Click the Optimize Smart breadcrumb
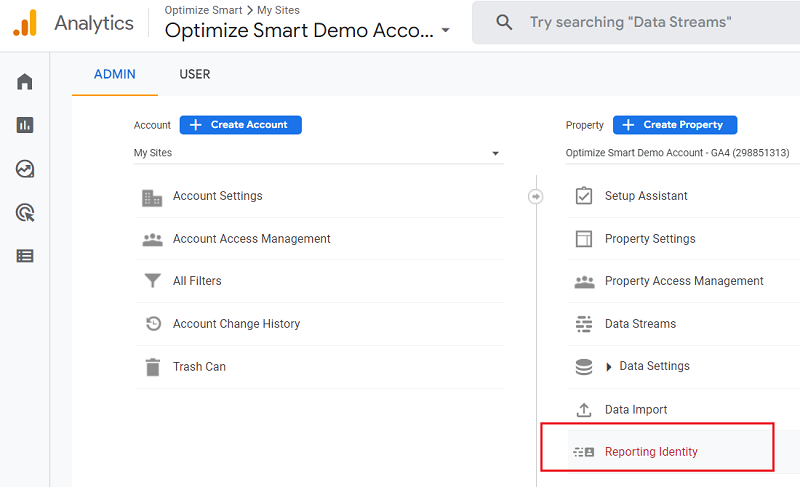This screenshot has width=800, height=487. tap(203, 10)
